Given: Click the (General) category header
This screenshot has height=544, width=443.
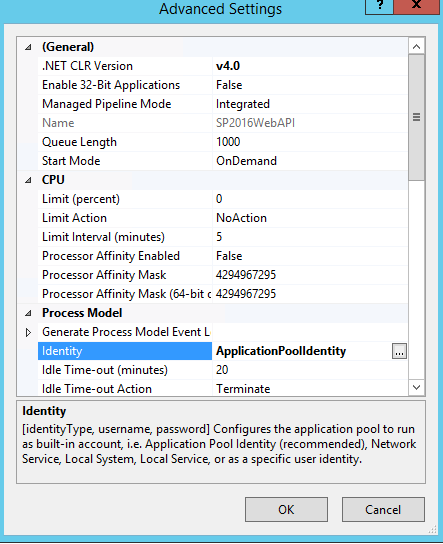Looking at the screenshot, I should point(68,47).
